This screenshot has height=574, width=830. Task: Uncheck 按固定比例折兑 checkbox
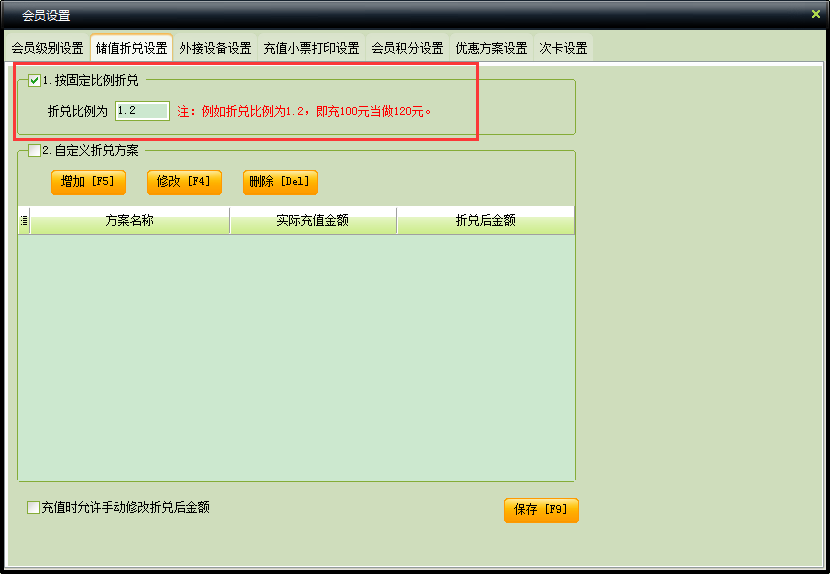(34, 80)
